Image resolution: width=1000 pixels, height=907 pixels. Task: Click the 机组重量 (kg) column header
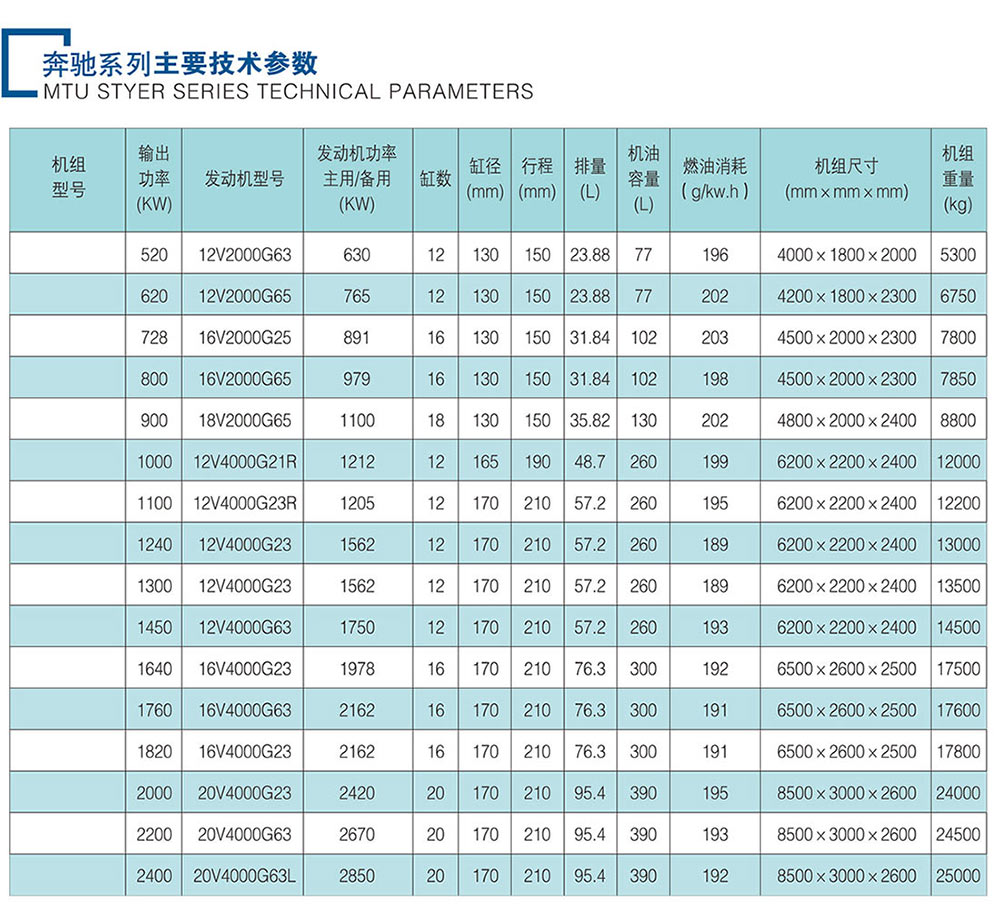pyautogui.click(x=958, y=179)
